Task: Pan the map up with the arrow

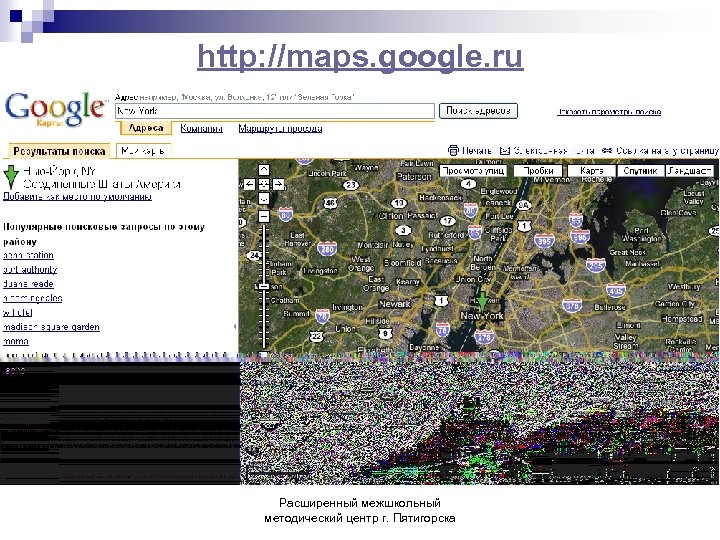Action: (x=264, y=170)
